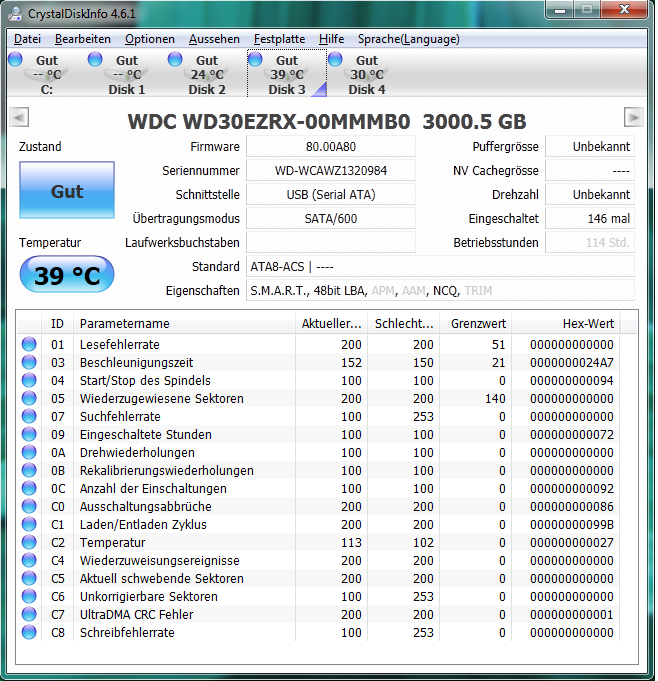Click the Aktueller column header
This screenshot has width=658, height=681.
click(332, 324)
